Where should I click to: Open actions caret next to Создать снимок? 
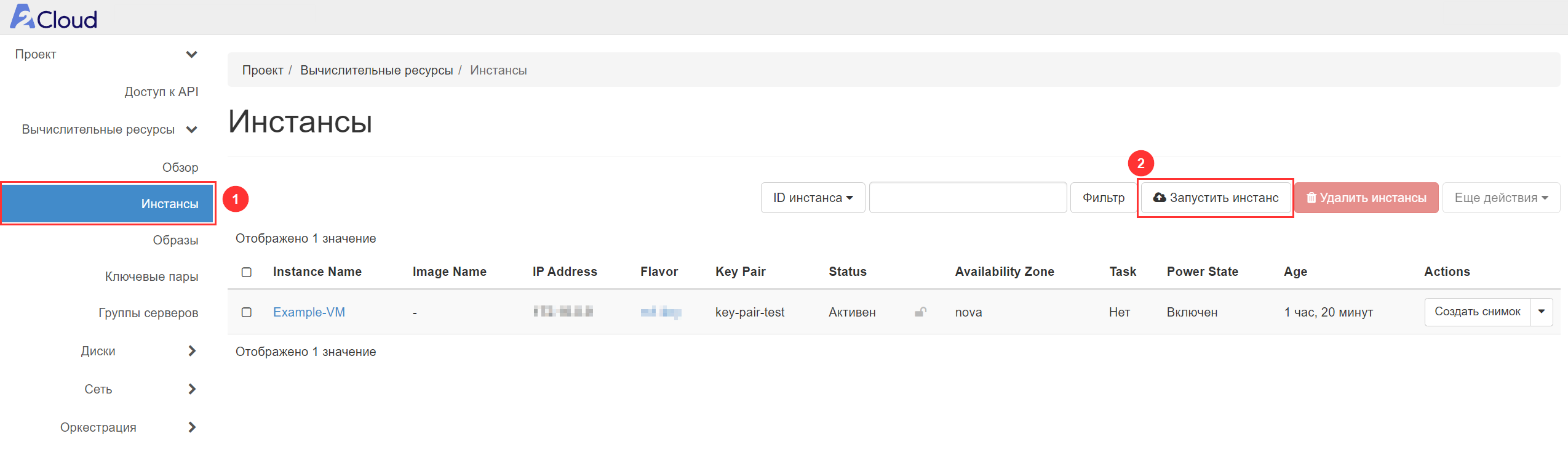tap(1541, 312)
